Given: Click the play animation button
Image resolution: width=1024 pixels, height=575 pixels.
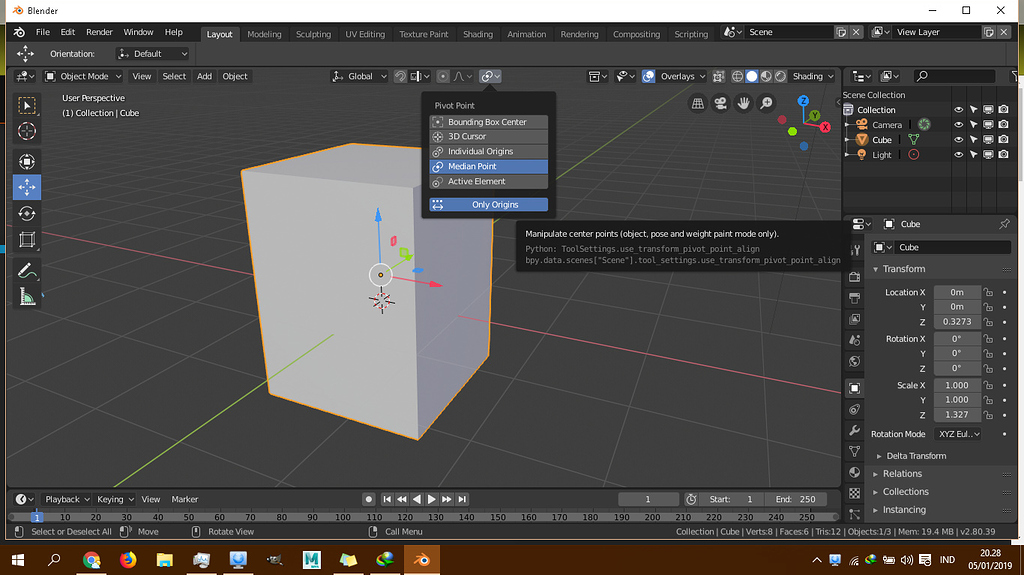Looking at the screenshot, I should tap(431, 499).
